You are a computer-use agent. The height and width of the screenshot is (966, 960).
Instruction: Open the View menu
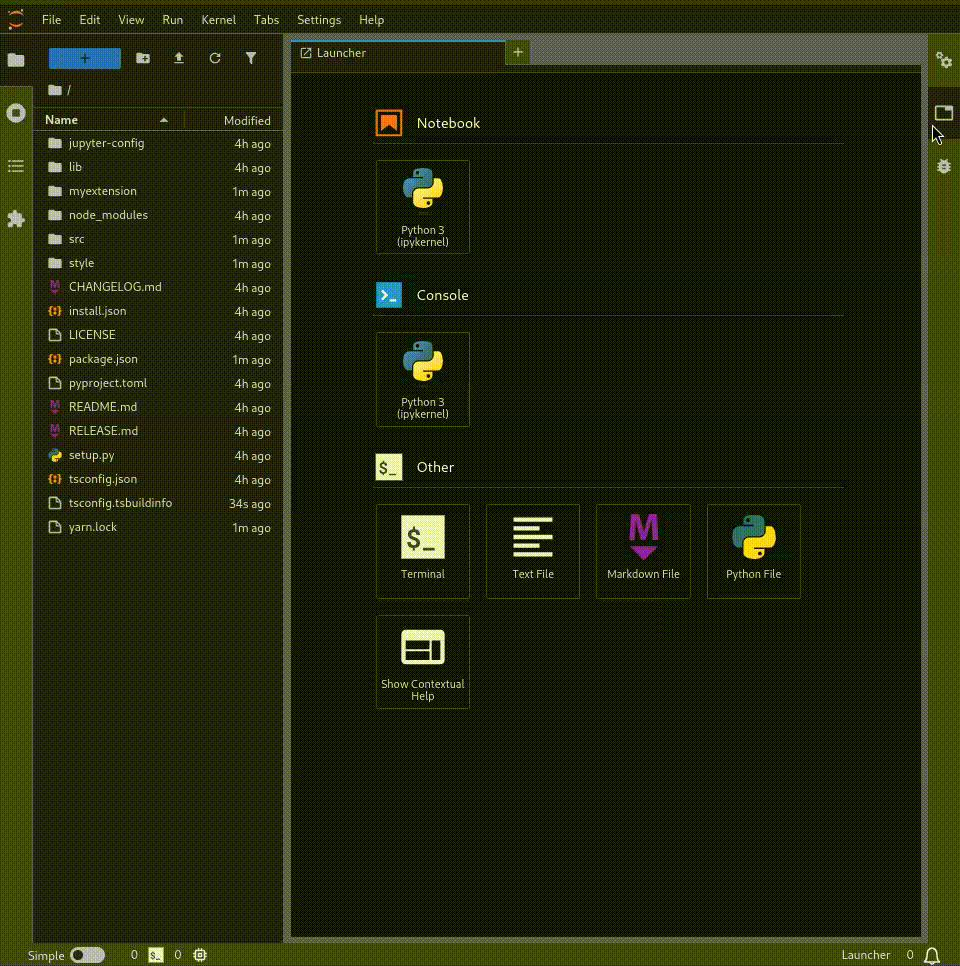click(131, 20)
